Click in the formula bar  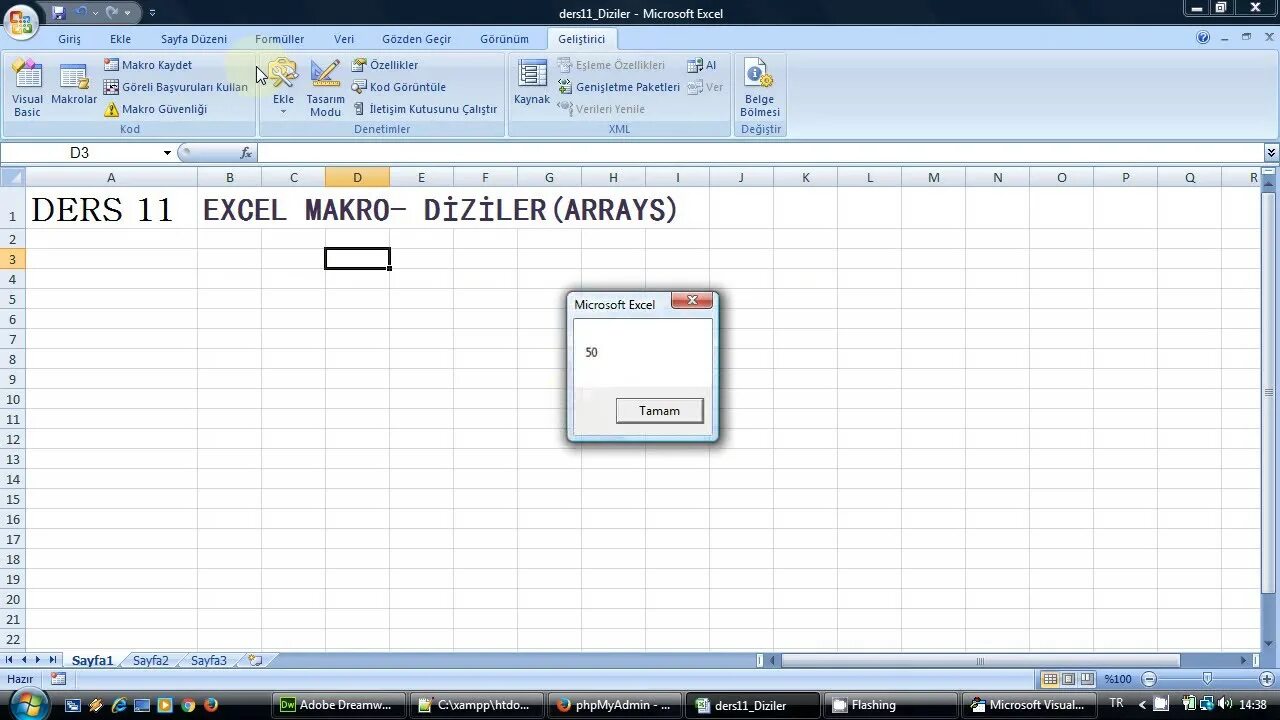[x=760, y=153]
